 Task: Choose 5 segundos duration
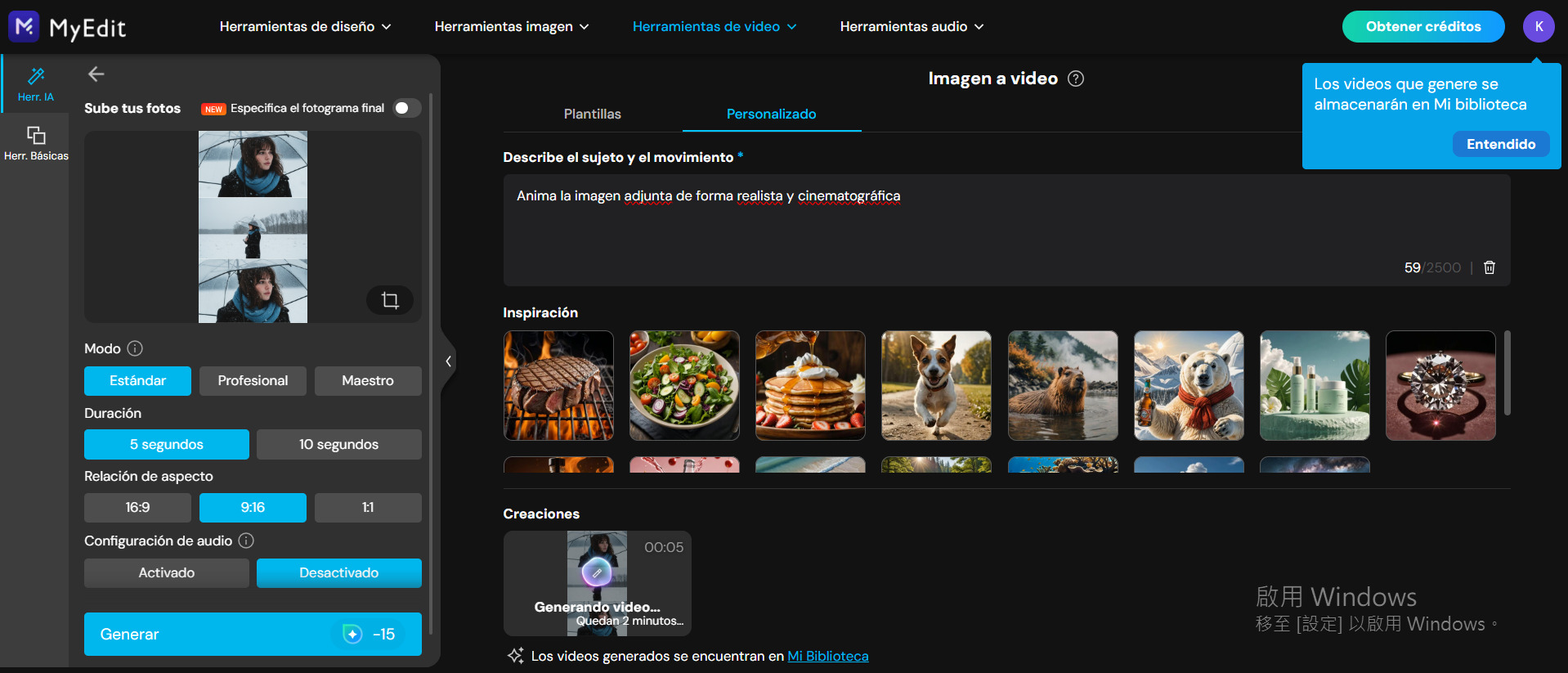tap(167, 445)
